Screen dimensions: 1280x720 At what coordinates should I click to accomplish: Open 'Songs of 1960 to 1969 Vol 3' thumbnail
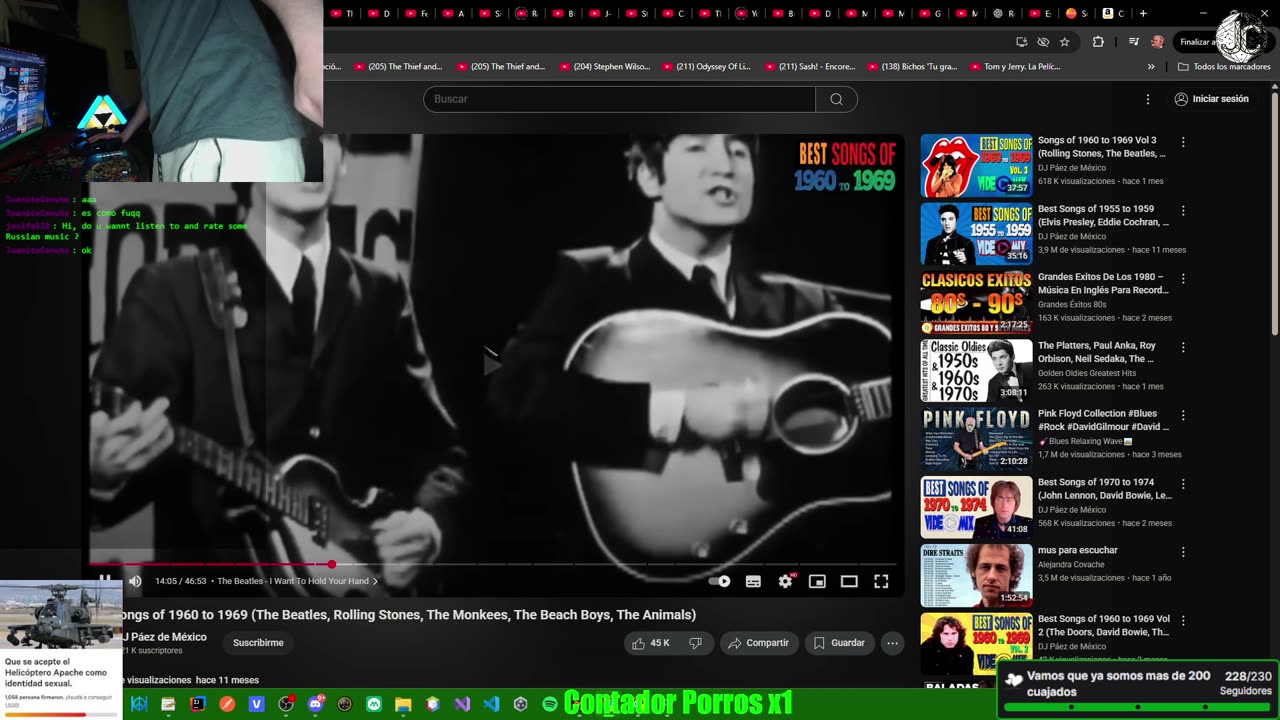976,165
